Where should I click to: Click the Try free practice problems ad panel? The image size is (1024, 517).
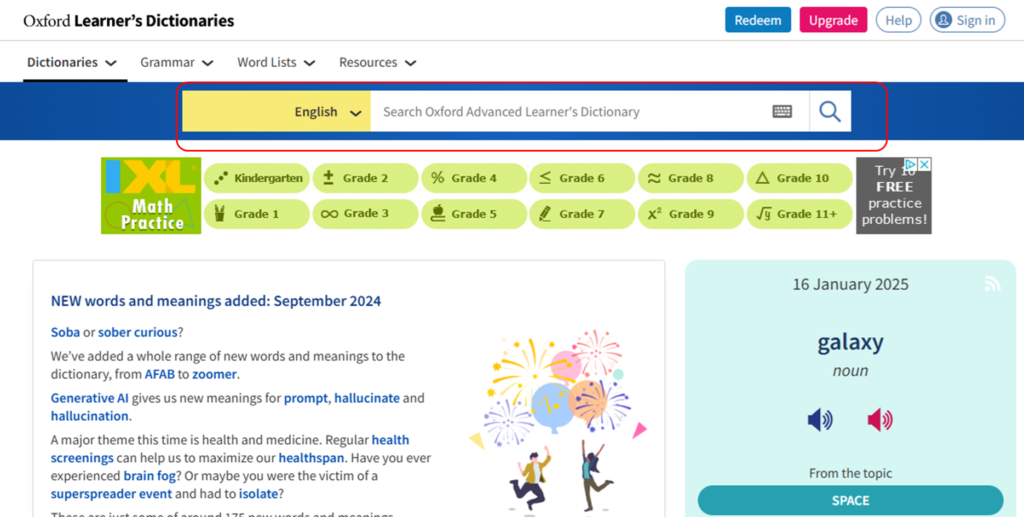pos(894,196)
